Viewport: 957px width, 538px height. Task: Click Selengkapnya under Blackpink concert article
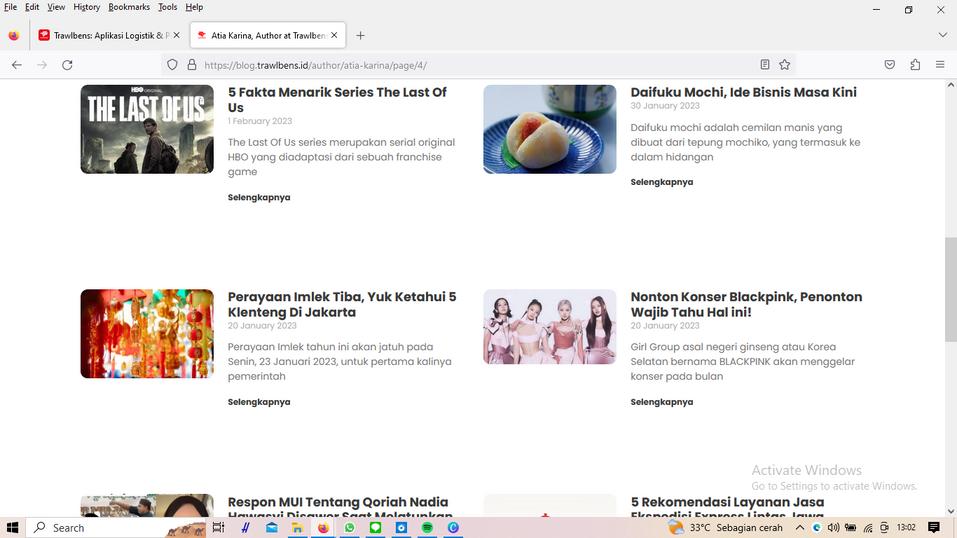(x=662, y=402)
